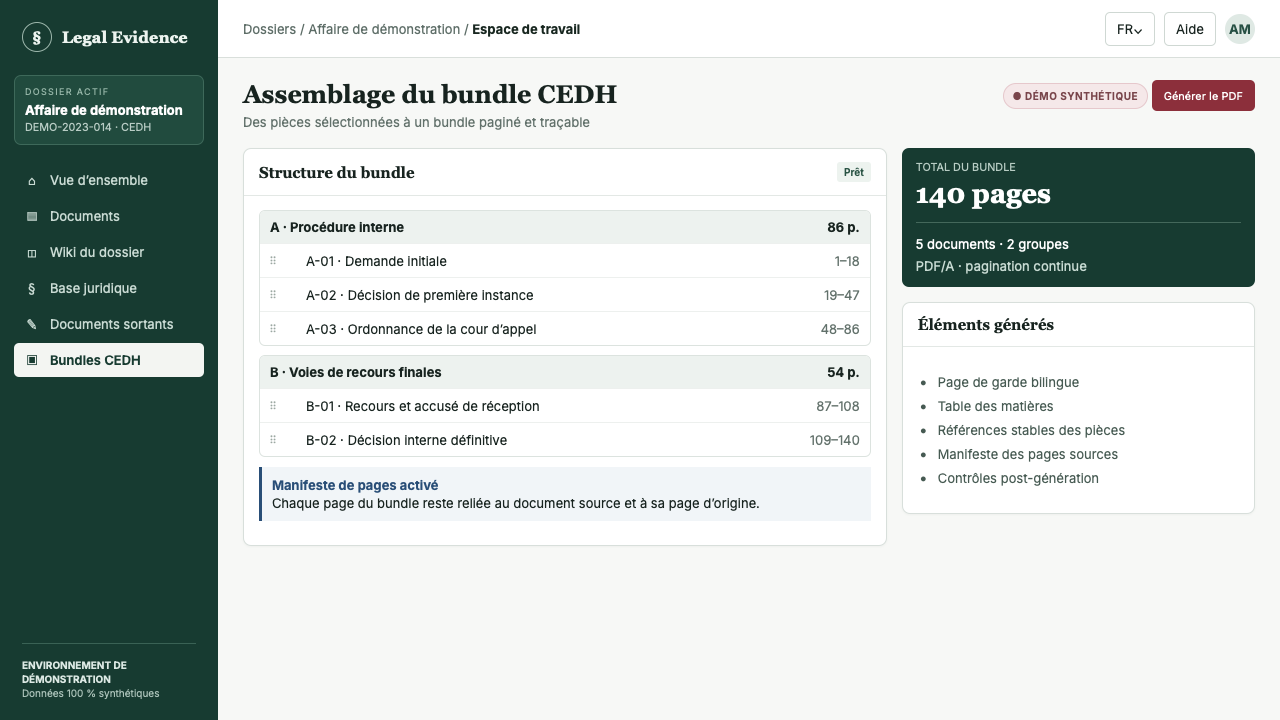Click drag handle for B-02 Décision interne définitive
1280x720 pixels.
point(273,440)
